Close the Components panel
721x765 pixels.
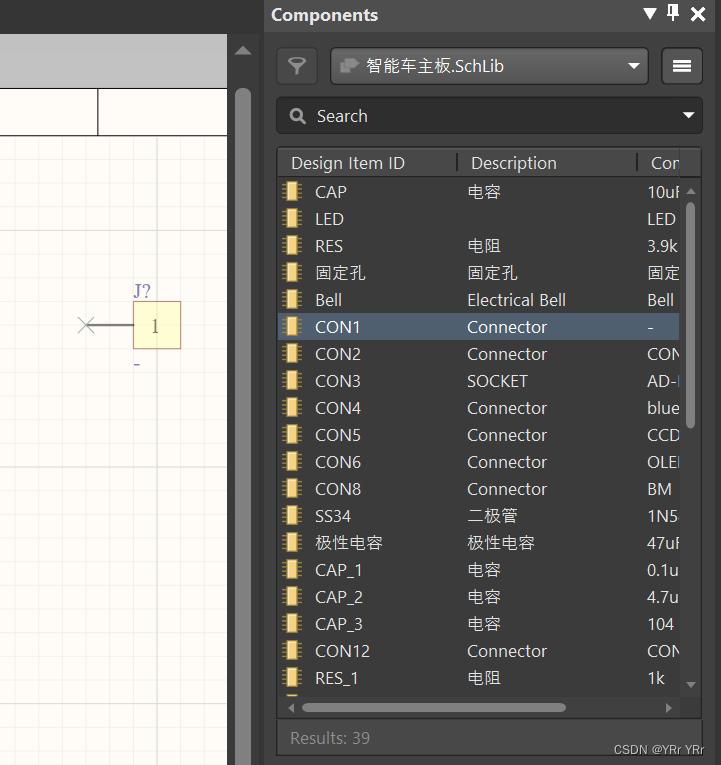(698, 14)
